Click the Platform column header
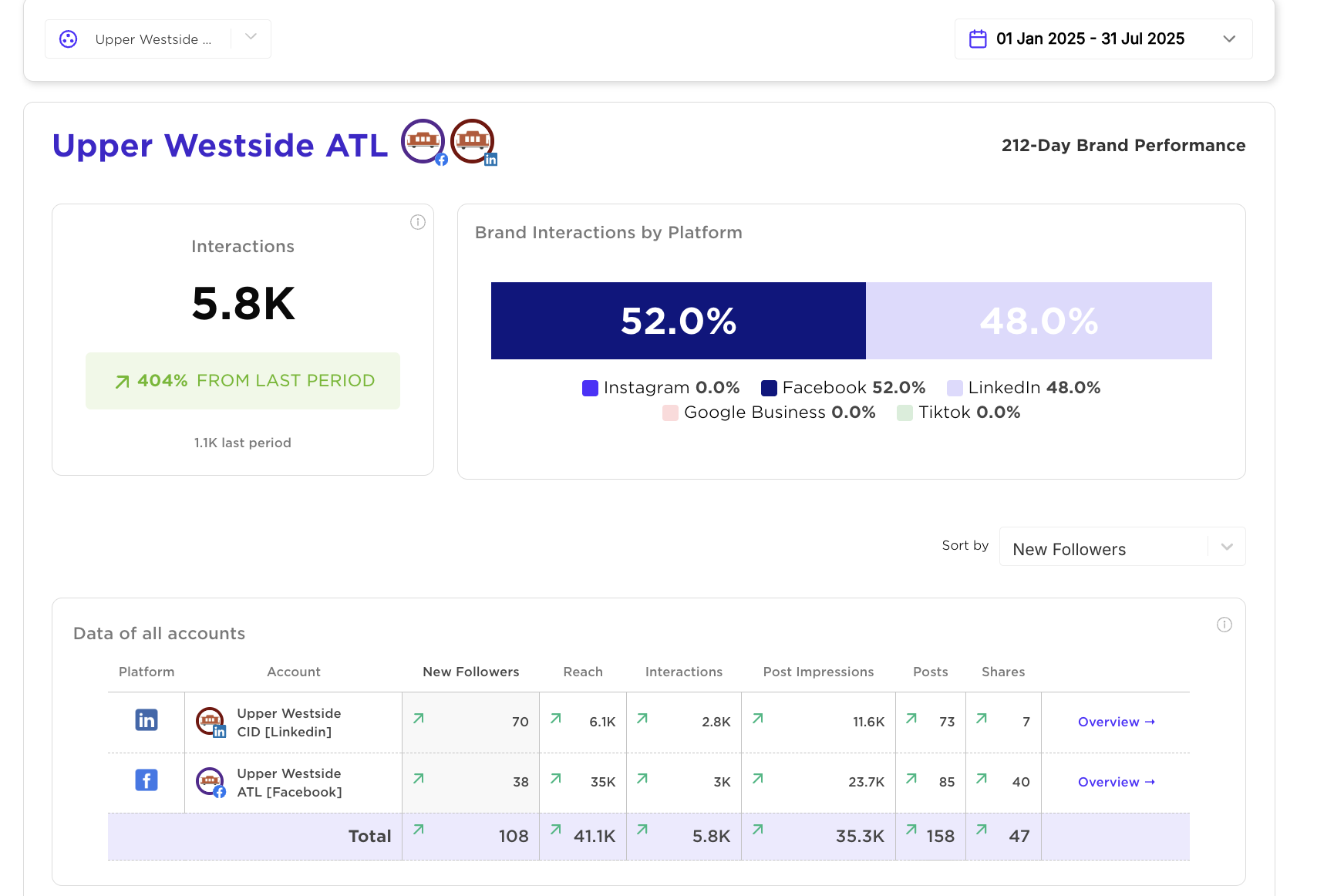 147,672
